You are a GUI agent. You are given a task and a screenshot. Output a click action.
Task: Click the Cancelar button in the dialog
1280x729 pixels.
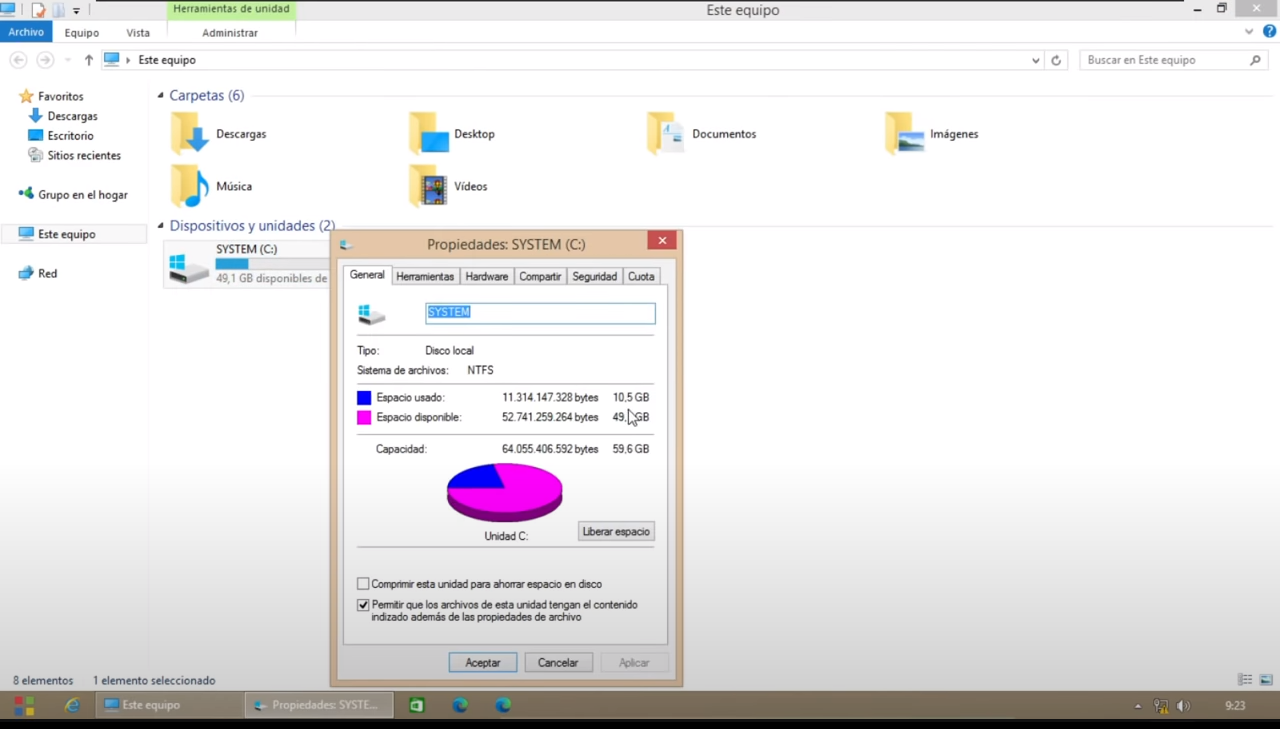click(557, 662)
